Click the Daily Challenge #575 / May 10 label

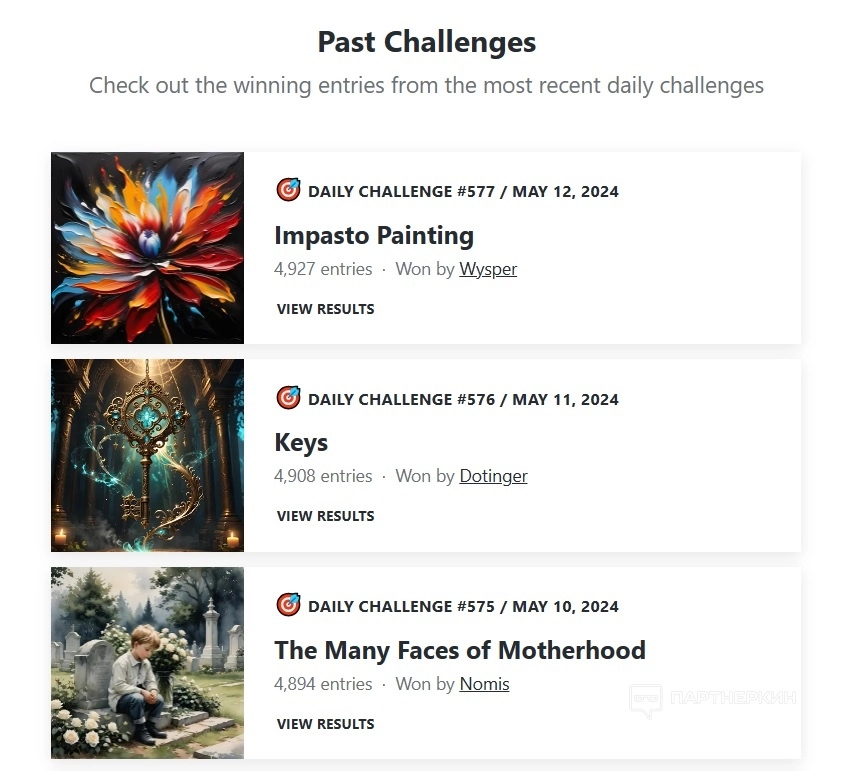tap(463, 606)
